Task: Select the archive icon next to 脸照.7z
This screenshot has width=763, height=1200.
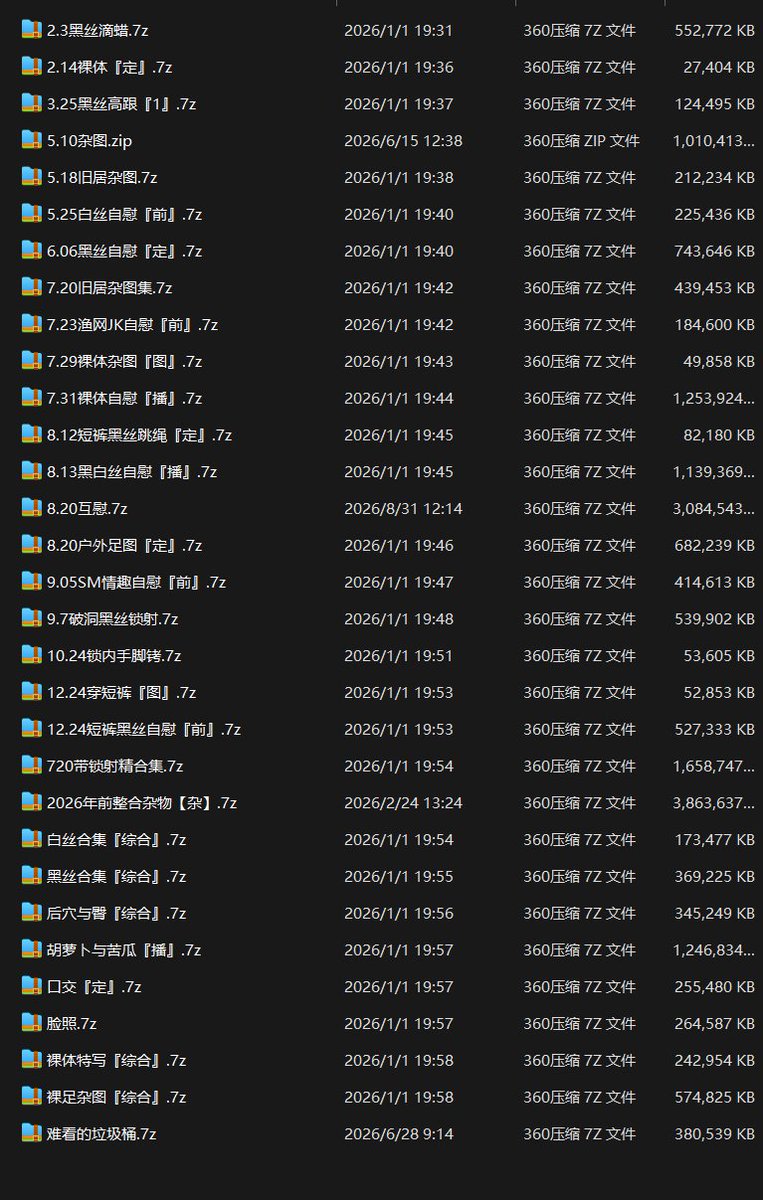Action: click(x=32, y=1023)
